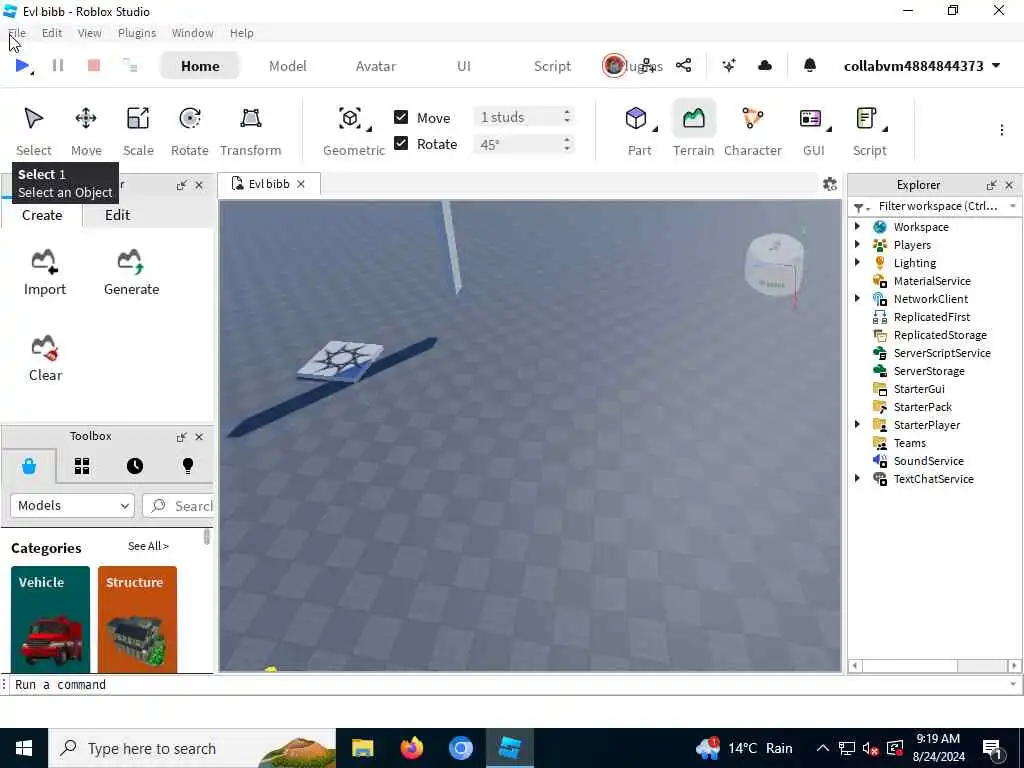The image size is (1024, 768).
Task: Open the collabvm4884844373 account dropdown
Action: click(x=922, y=66)
